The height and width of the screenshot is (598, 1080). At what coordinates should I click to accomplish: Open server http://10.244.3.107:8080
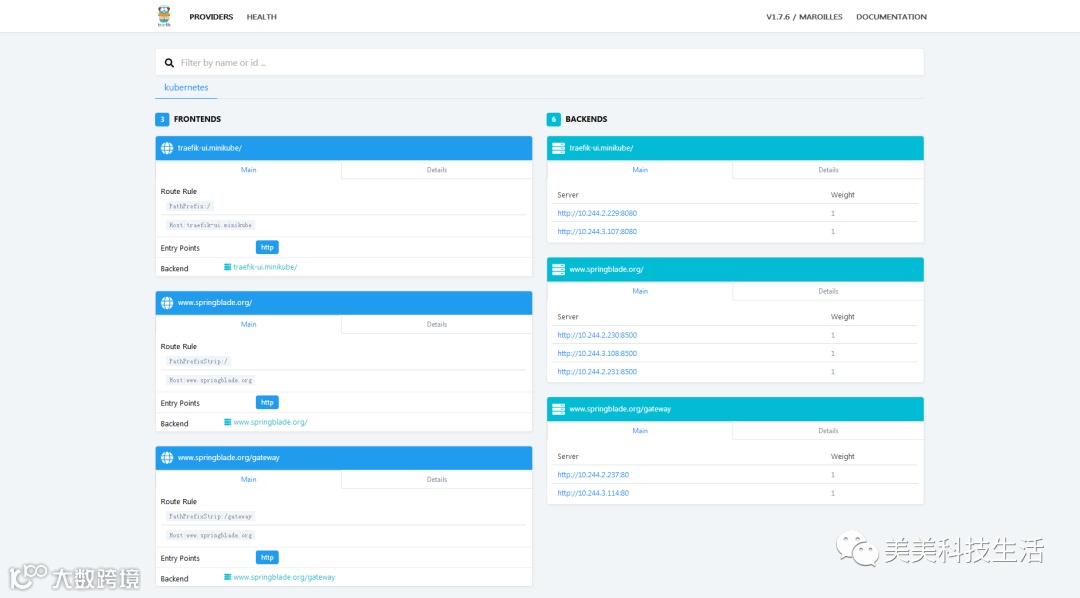(597, 231)
